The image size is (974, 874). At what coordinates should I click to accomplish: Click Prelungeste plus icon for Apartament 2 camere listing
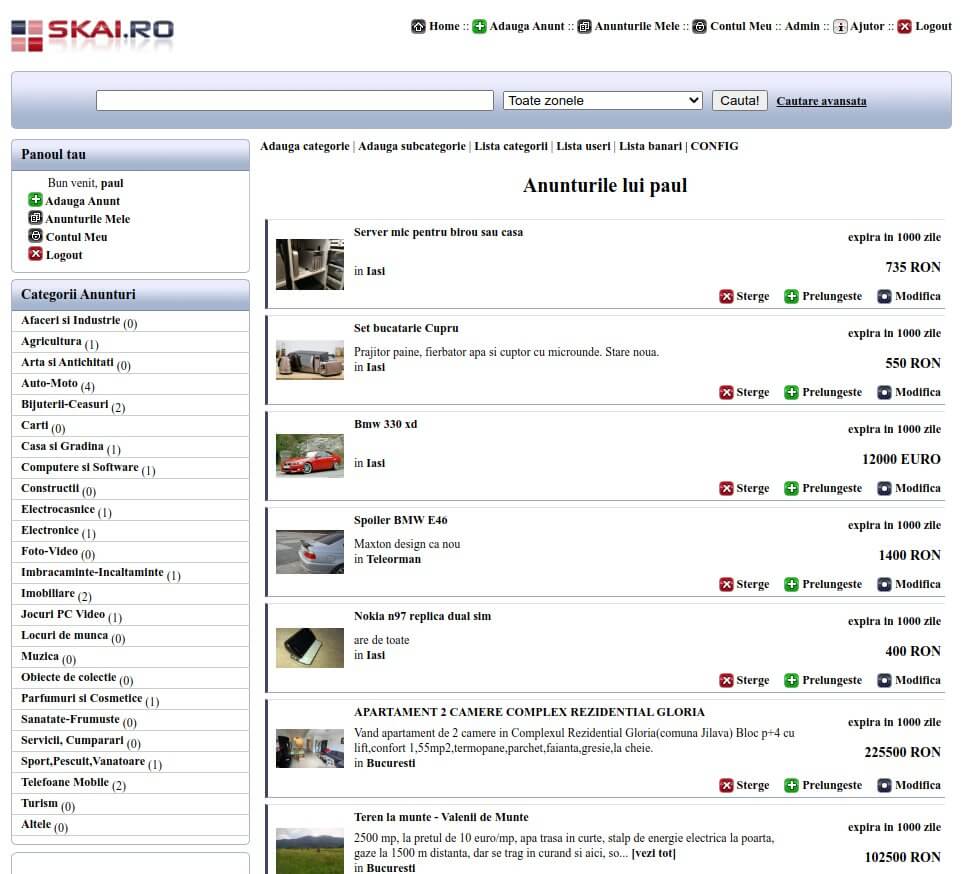click(x=791, y=785)
